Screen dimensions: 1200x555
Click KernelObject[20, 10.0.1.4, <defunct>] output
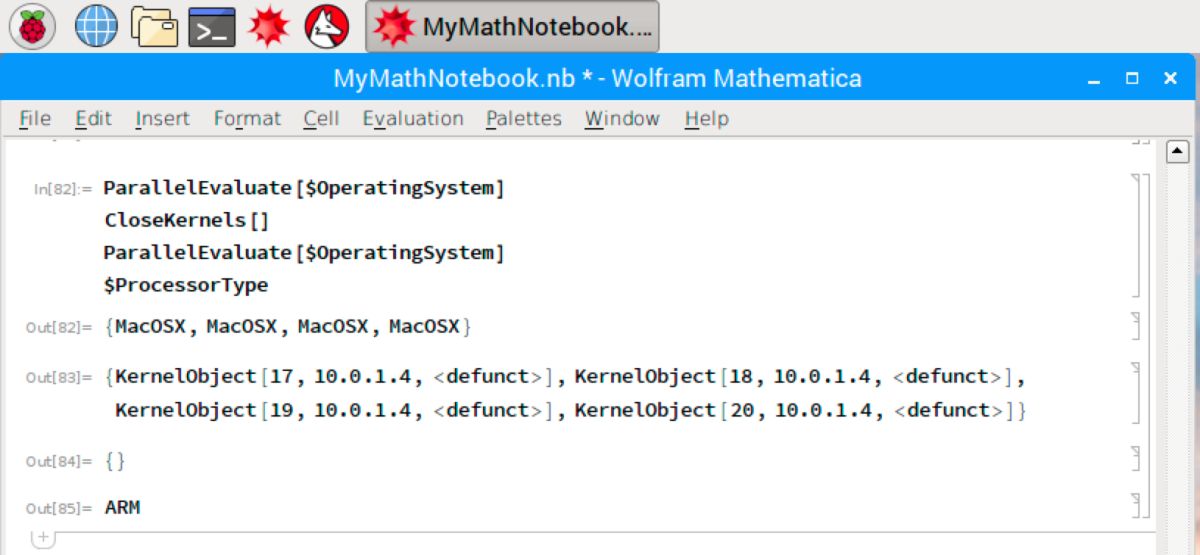795,410
